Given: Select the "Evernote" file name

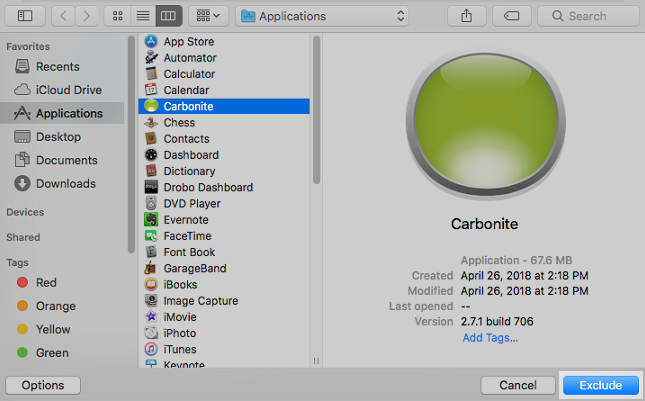Looking at the screenshot, I should pyautogui.click(x=186, y=220).
